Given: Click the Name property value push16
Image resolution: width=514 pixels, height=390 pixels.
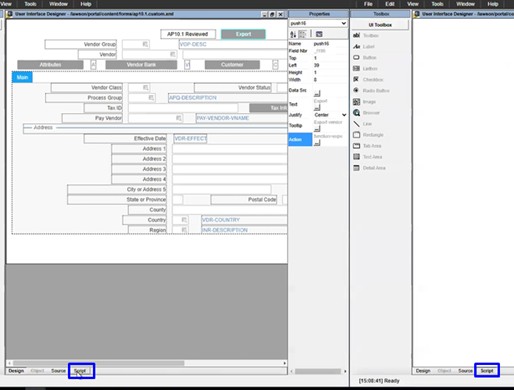Looking at the screenshot, I should pos(321,44).
